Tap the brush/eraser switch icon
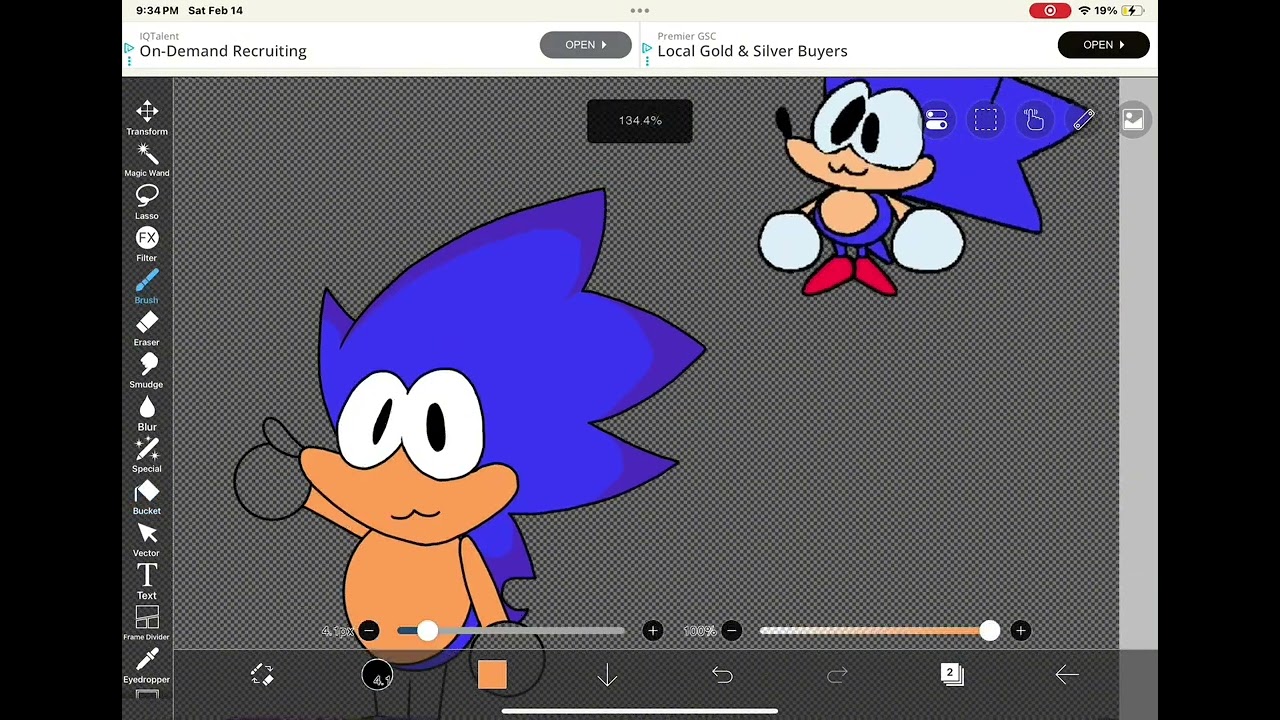 click(x=262, y=675)
